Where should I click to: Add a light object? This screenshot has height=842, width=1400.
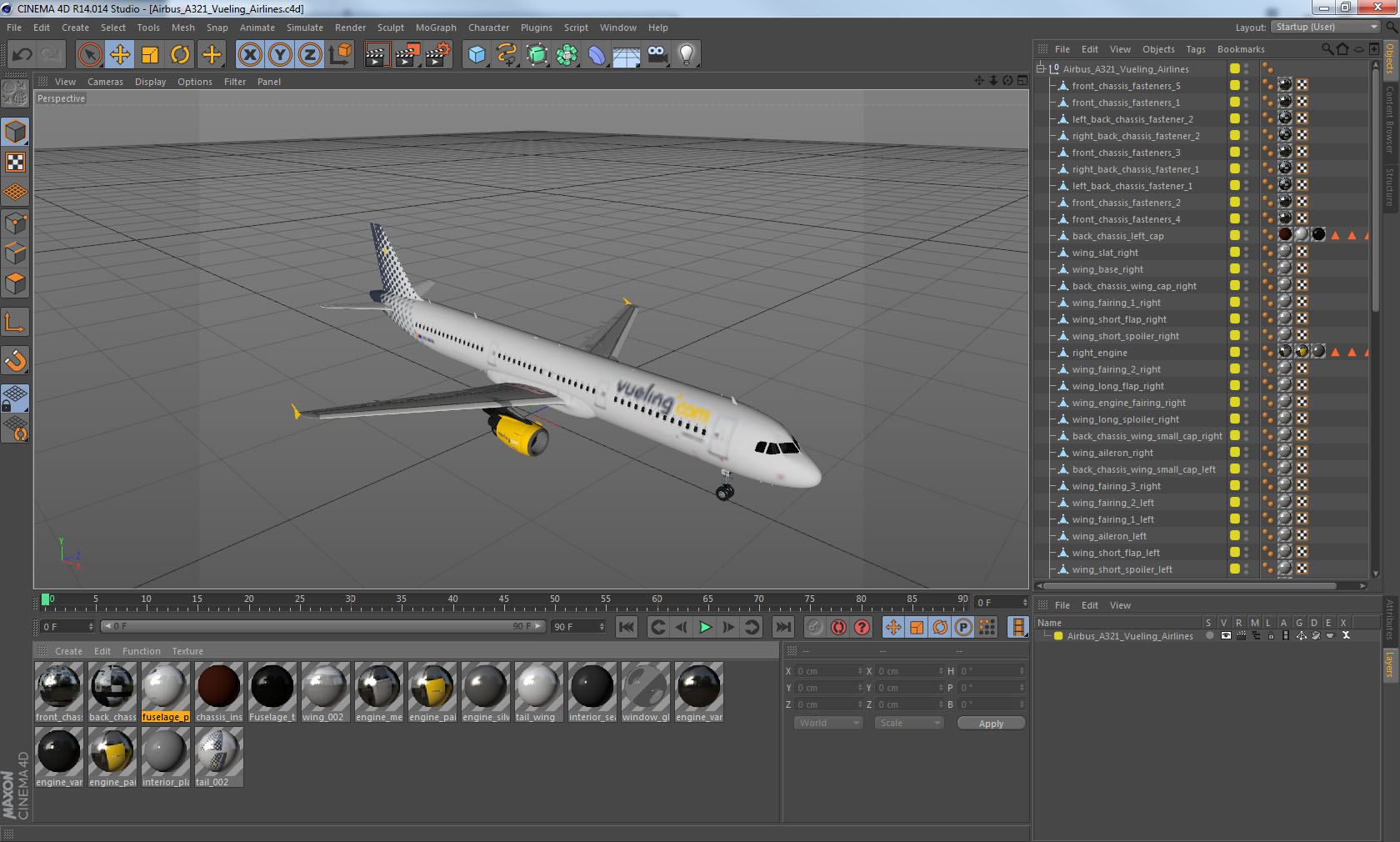coord(687,55)
